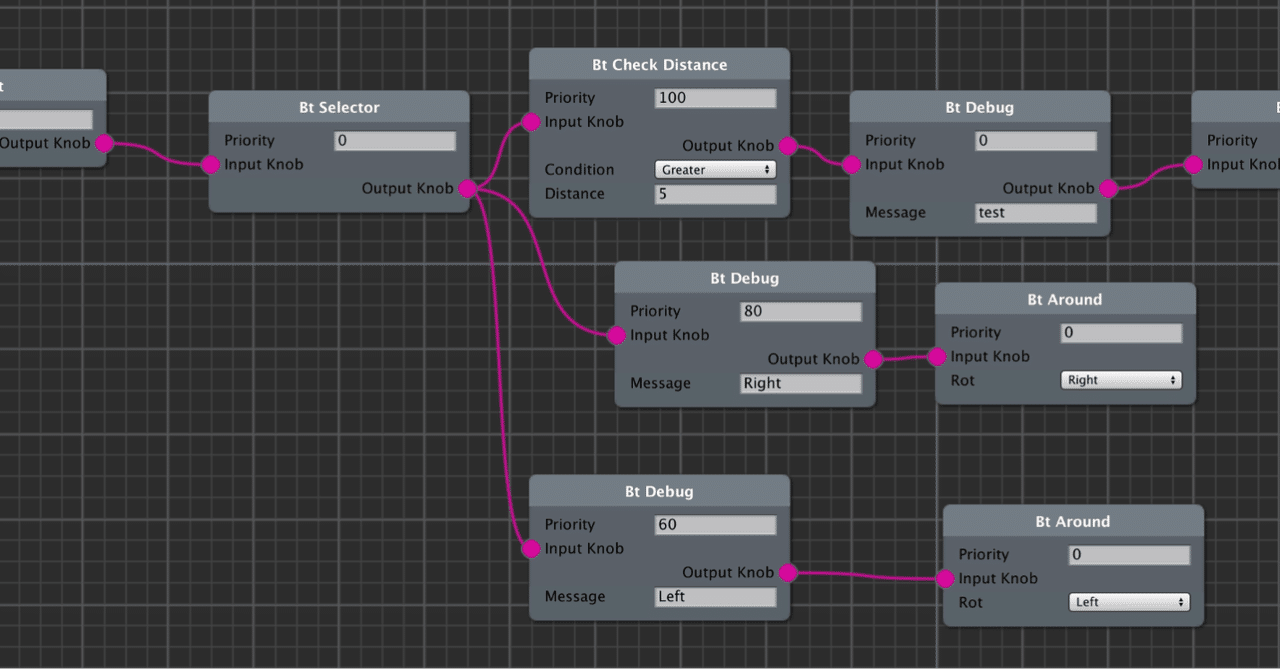
Task: Click the Output Knob of the 'Left' Bt Debug node
Action: [787, 572]
